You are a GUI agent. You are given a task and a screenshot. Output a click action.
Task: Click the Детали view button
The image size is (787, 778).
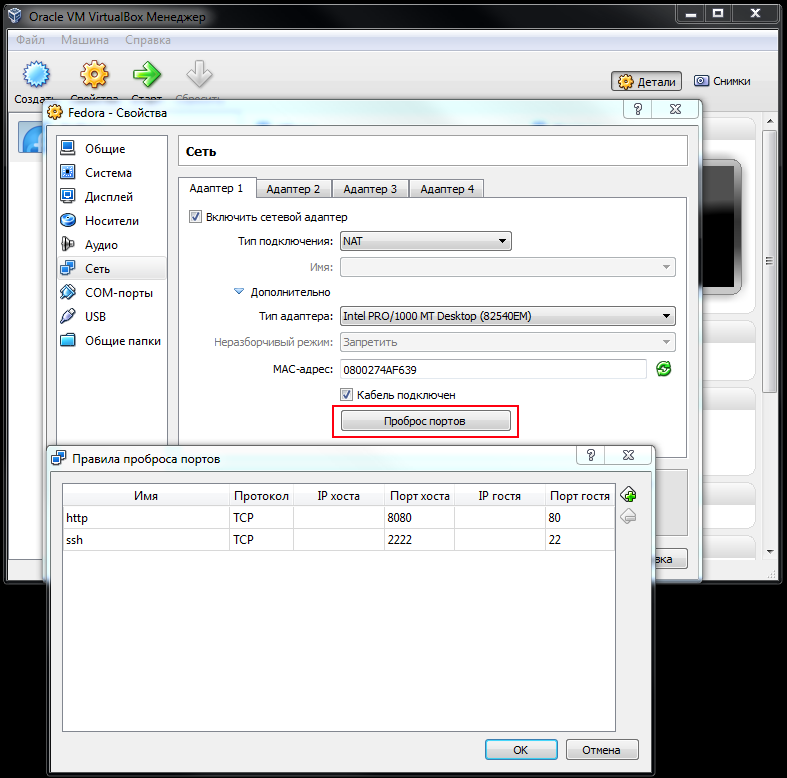(x=646, y=81)
